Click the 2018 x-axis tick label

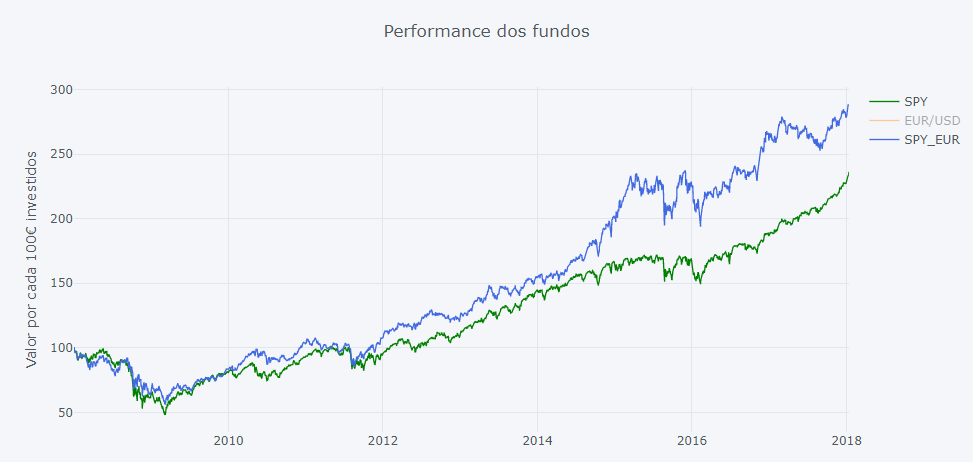tap(846, 439)
